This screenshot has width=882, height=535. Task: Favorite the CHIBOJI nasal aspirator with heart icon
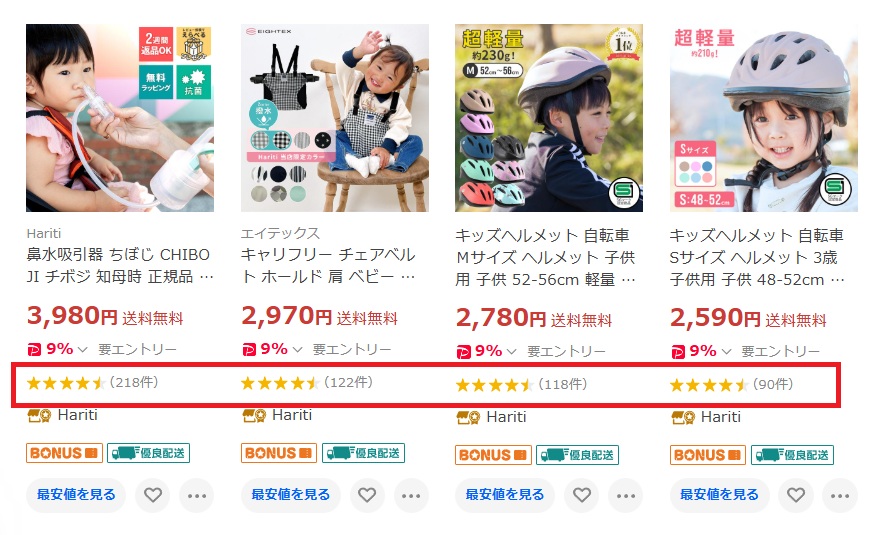coord(152,495)
